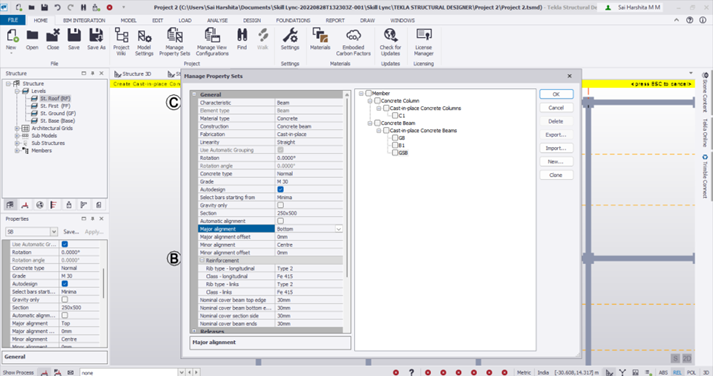Open the Major alignment dropdown arrow
The width and height of the screenshot is (713, 376).
tap(339, 229)
